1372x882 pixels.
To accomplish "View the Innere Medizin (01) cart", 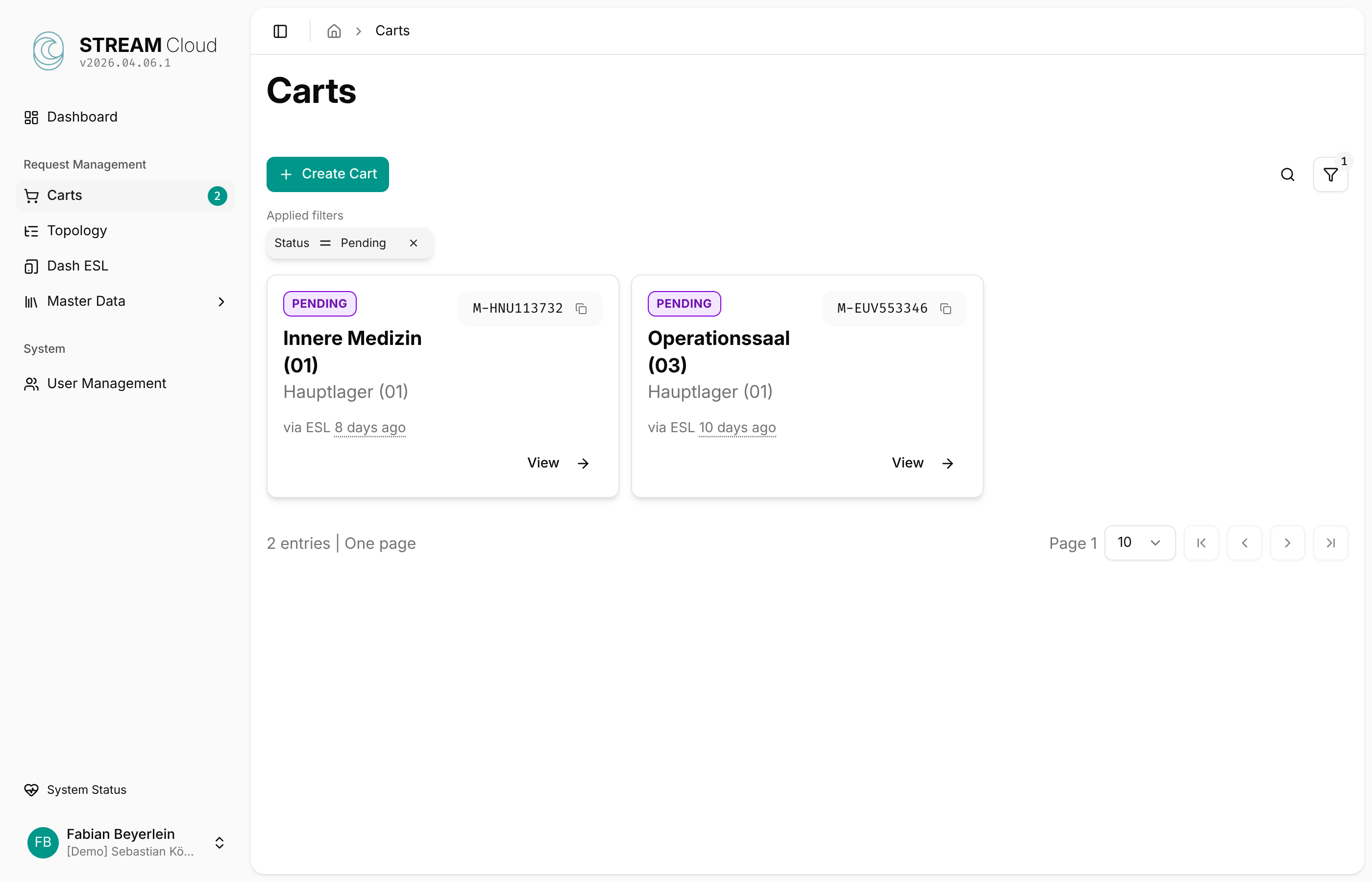I will [x=557, y=463].
